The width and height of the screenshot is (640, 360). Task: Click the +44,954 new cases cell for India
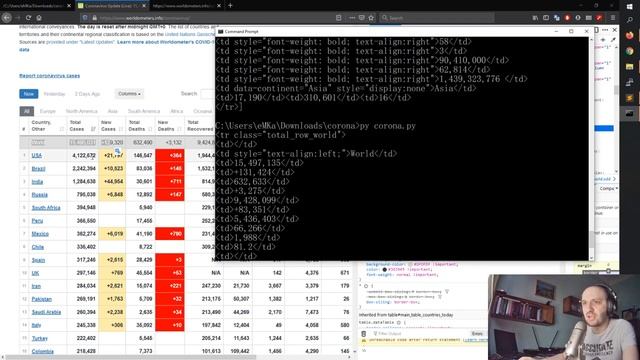(x=112, y=182)
